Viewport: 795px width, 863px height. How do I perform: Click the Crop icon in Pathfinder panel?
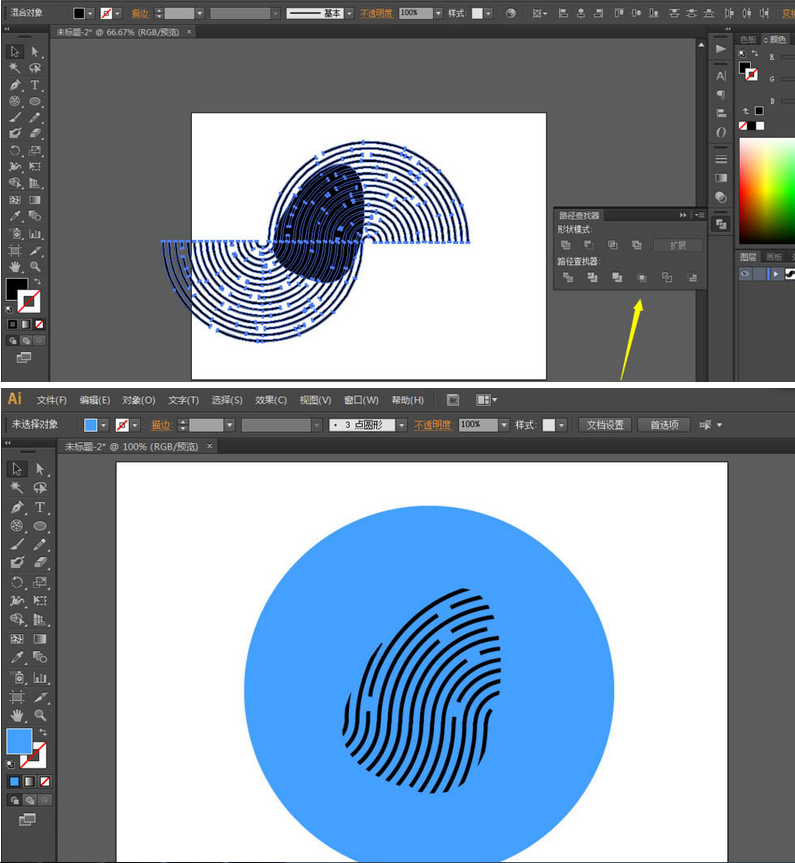pyautogui.click(x=642, y=277)
